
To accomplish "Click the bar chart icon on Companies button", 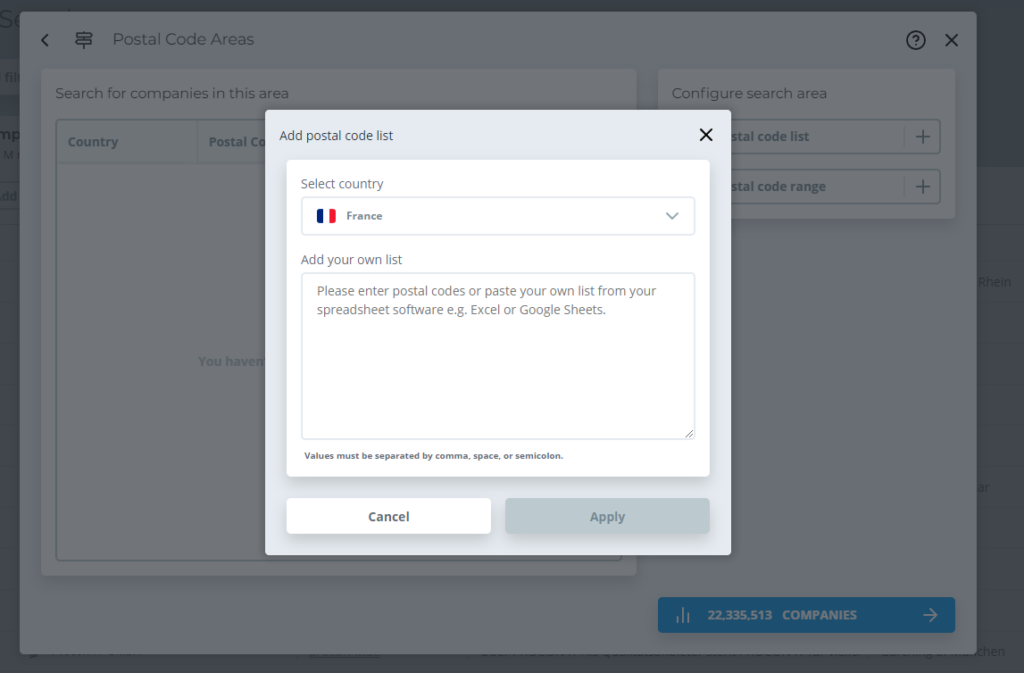I will 683,615.
